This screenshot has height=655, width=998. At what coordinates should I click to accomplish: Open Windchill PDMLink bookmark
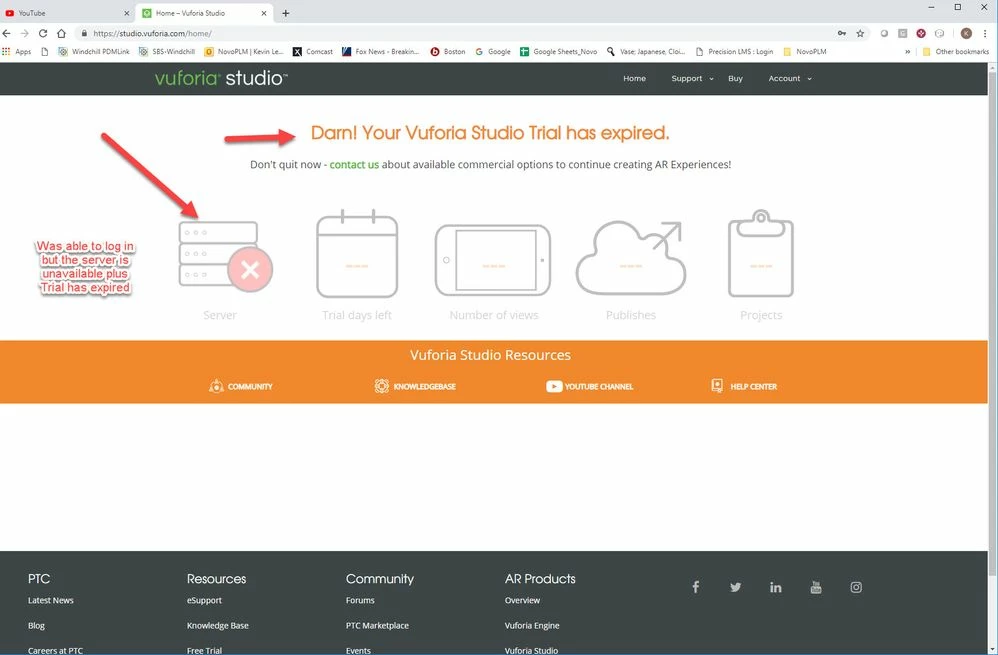click(94, 52)
